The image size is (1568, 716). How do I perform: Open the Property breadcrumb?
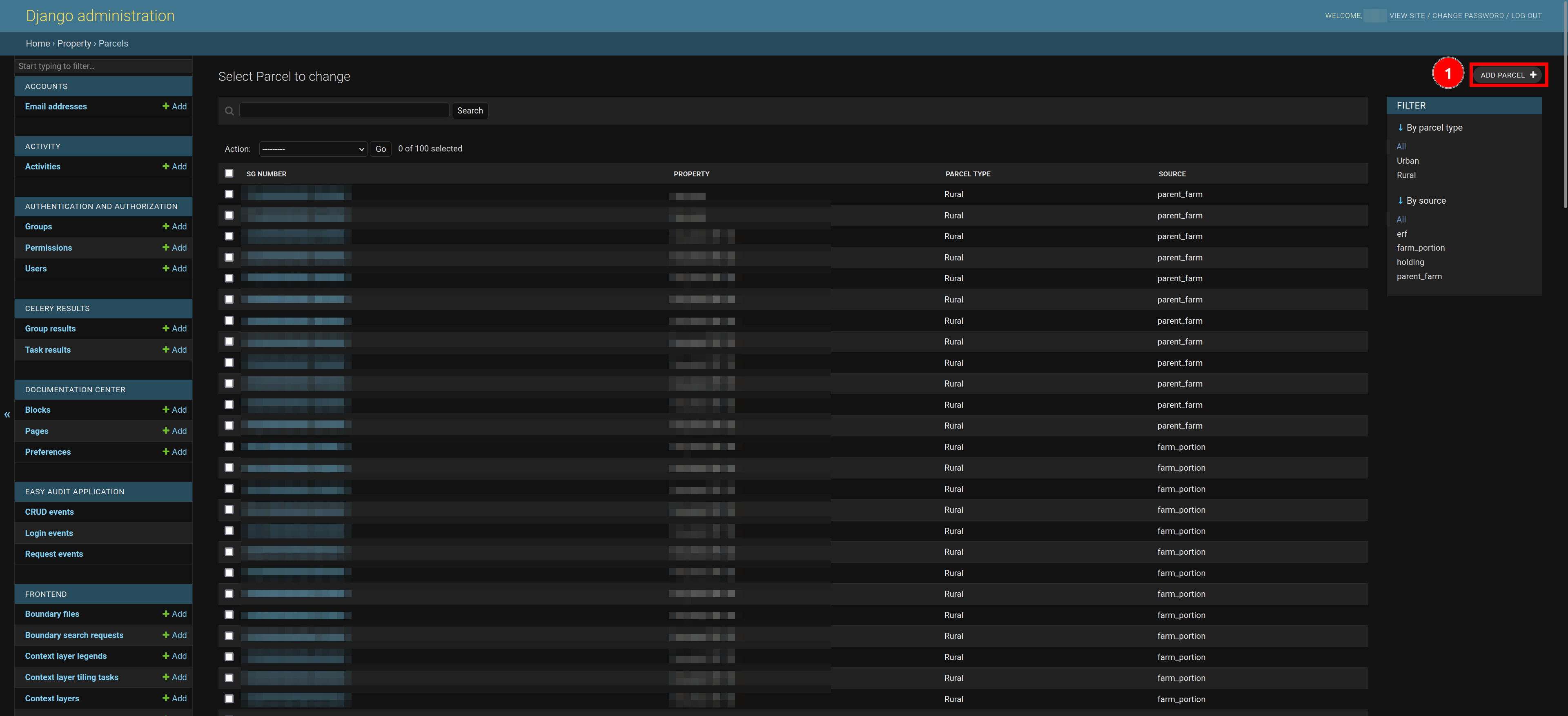tap(74, 43)
